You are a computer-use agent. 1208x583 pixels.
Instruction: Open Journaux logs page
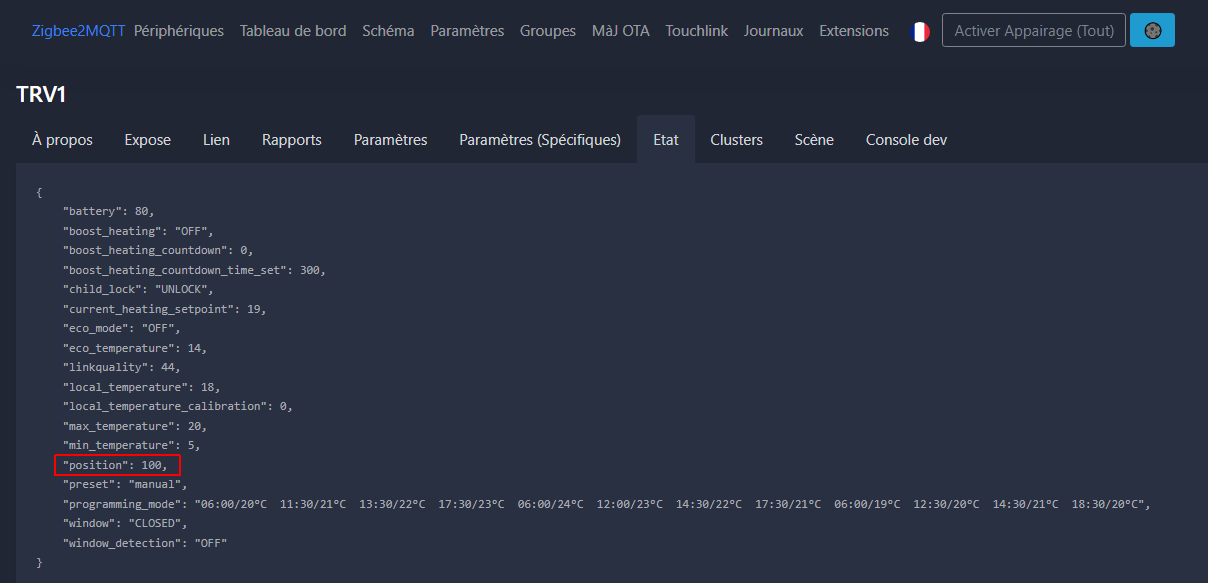click(x=773, y=31)
